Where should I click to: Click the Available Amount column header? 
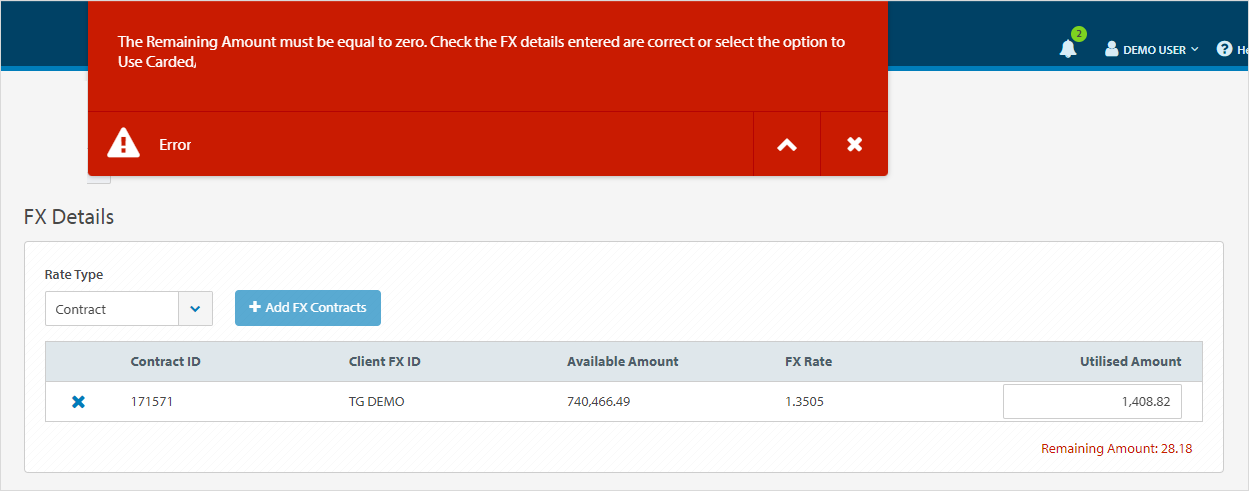pos(622,361)
